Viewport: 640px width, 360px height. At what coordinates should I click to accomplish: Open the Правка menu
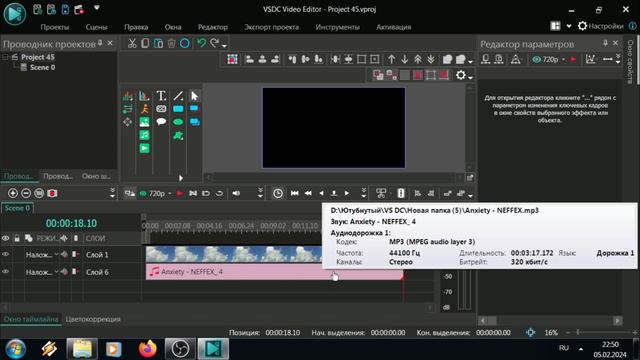pyautogui.click(x=136, y=27)
